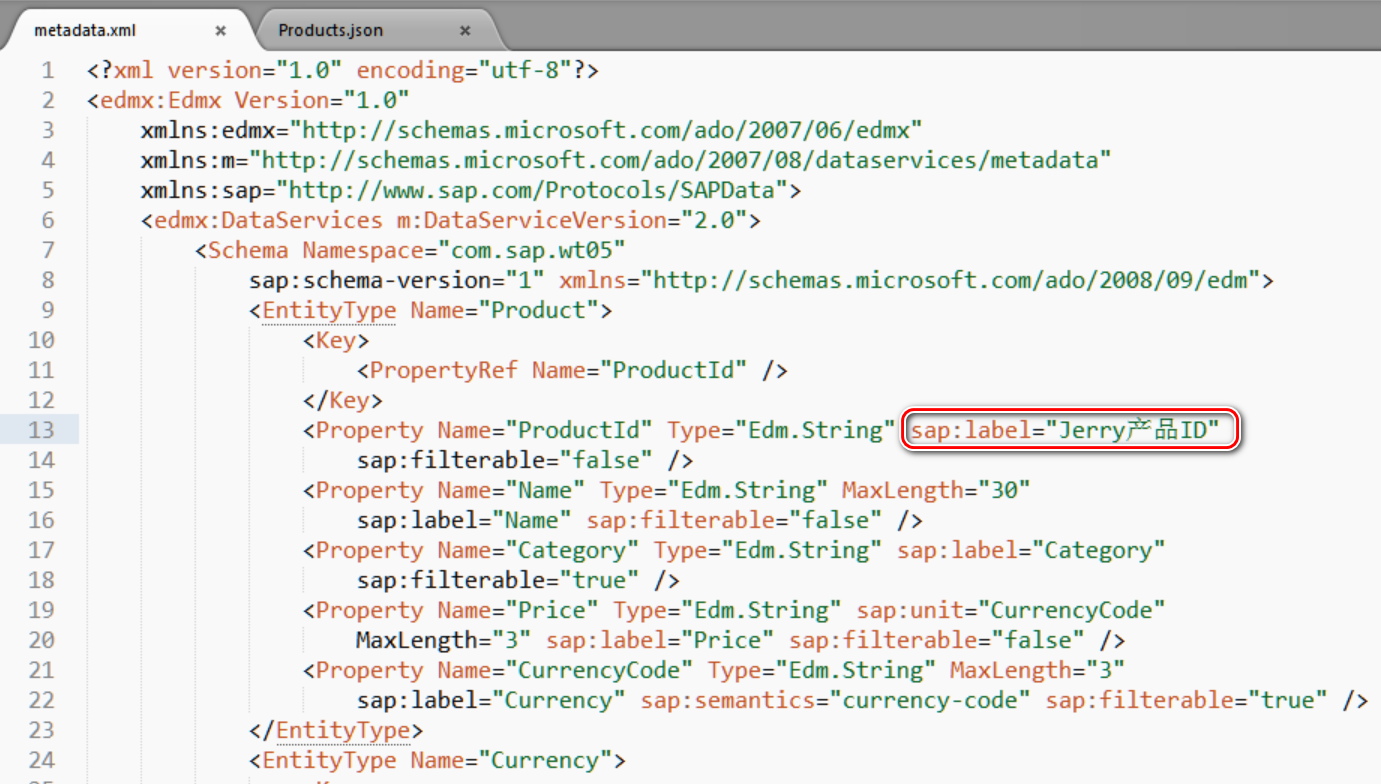Viewport: 1381px width, 784px height.
Task: Click "Currency" entity name on line 24
Action: pos(546,760)
